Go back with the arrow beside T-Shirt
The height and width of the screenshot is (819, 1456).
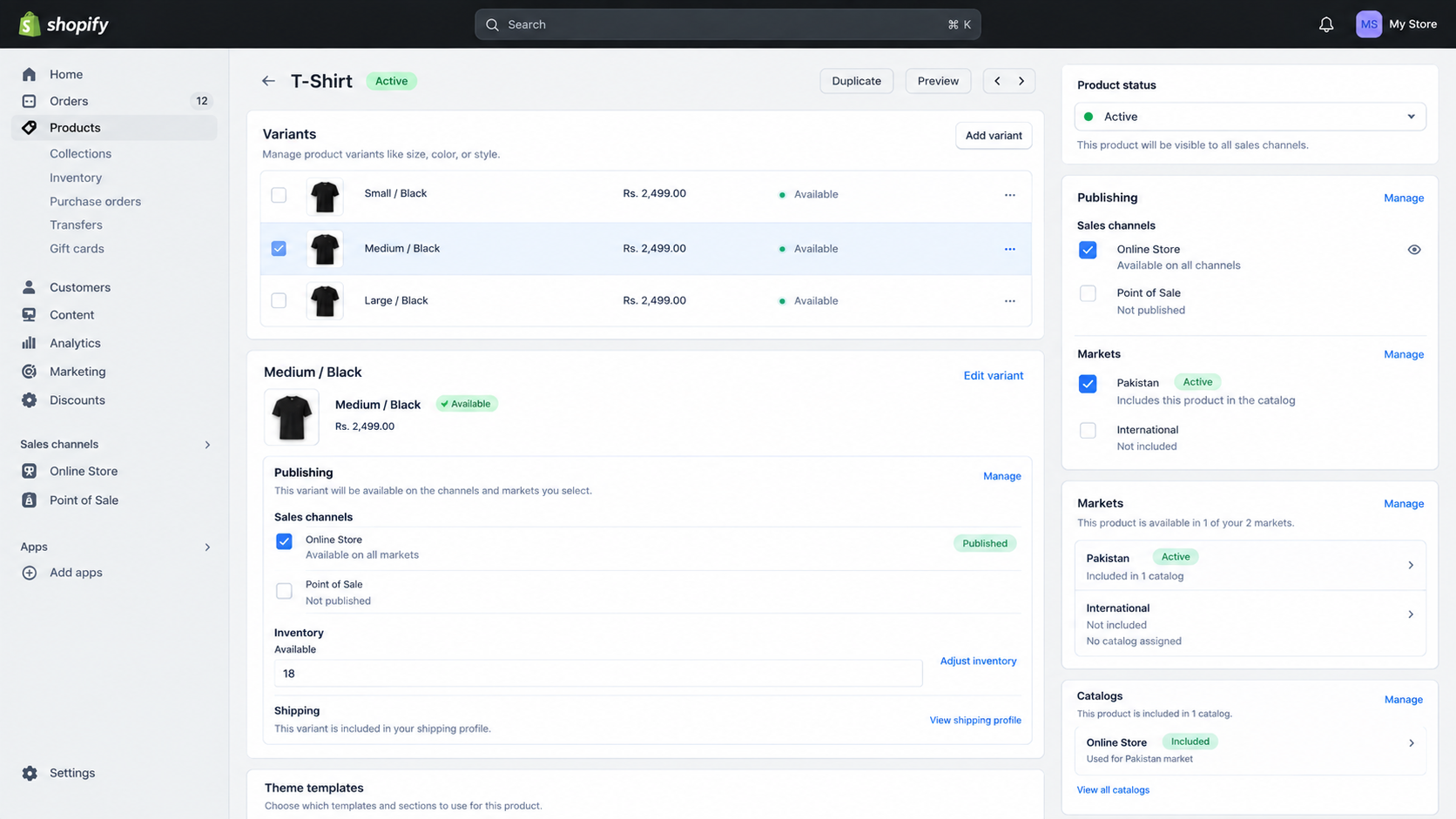pos(268,81)
